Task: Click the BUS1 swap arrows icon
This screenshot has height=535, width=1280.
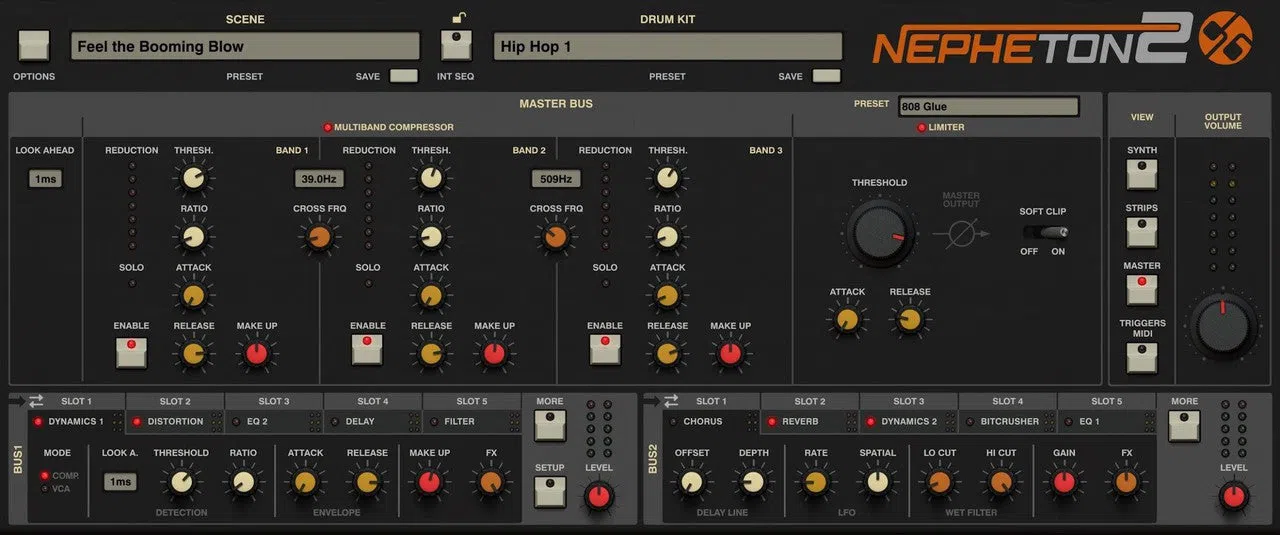Action: (x=36, y=401)
